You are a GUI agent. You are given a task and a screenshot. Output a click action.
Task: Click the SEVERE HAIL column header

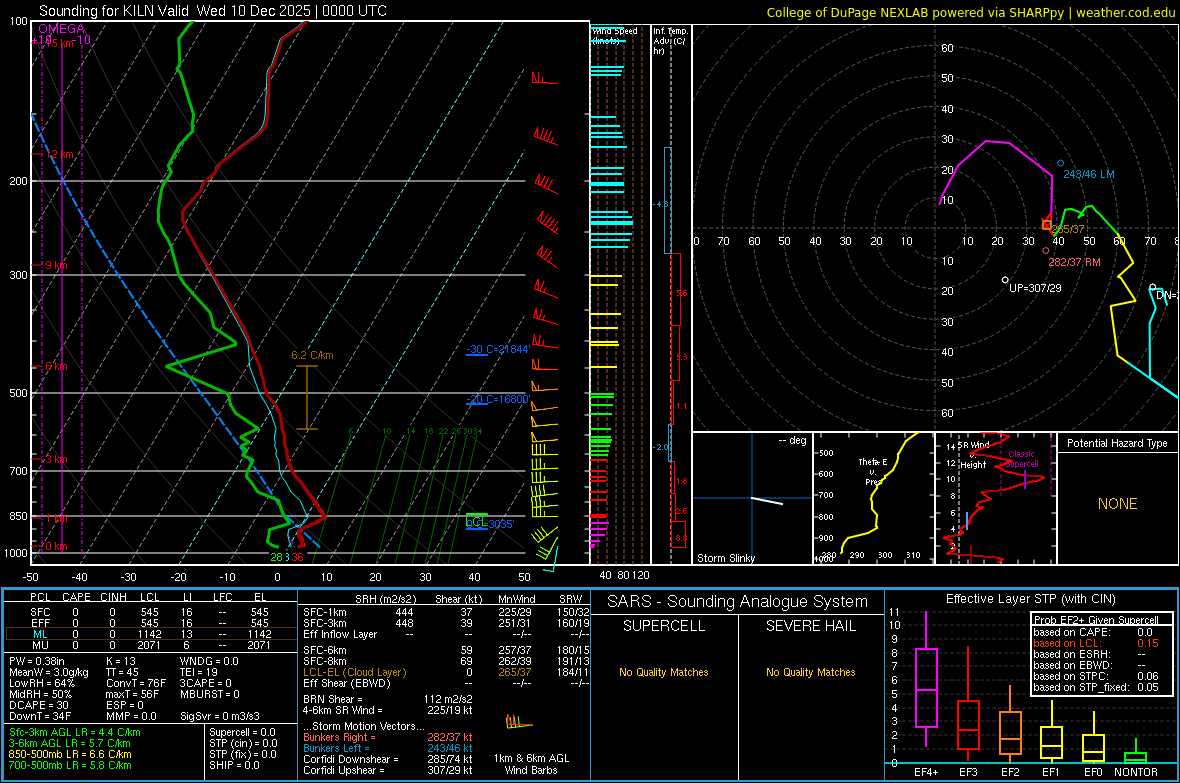click(810, 626)
